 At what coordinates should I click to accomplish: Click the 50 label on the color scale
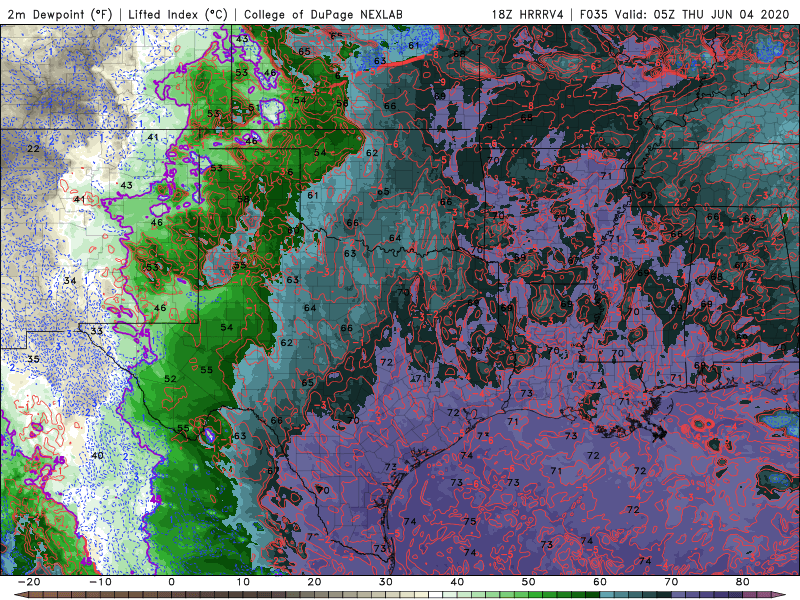(529, 582)
